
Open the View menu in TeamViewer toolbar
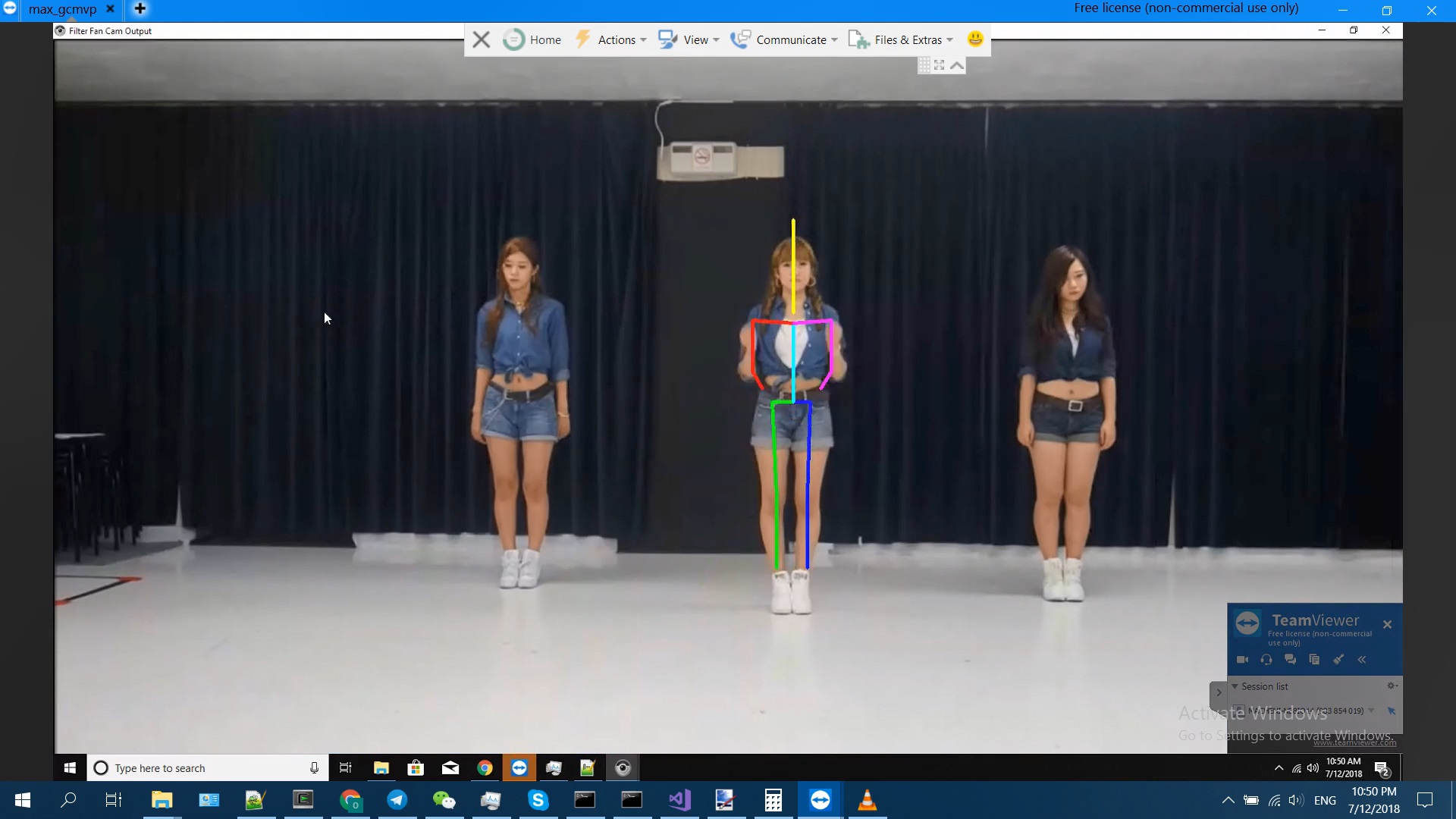click(x=689, y=39)
